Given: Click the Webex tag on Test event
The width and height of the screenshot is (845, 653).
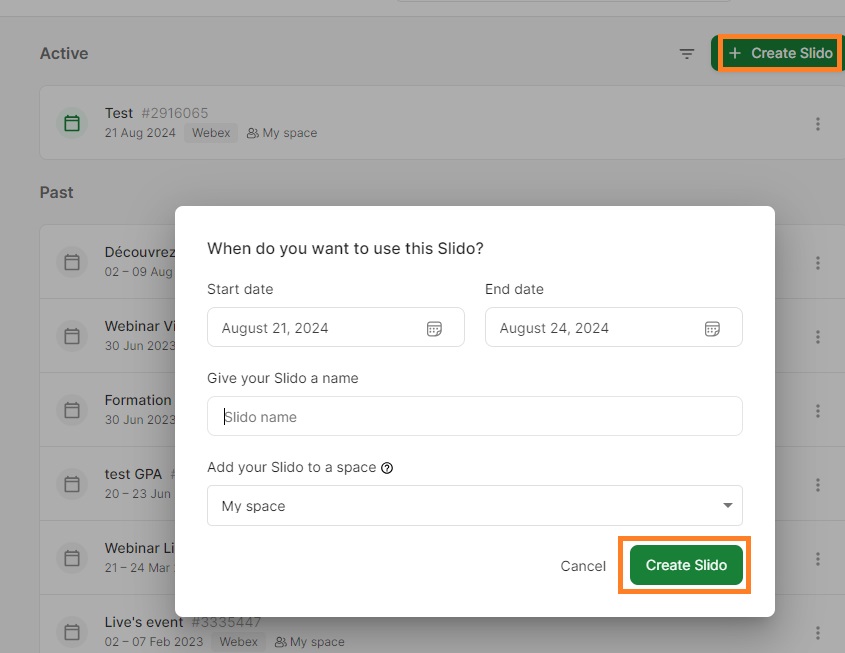Looking at the screenshot, I should coord(211,133).
